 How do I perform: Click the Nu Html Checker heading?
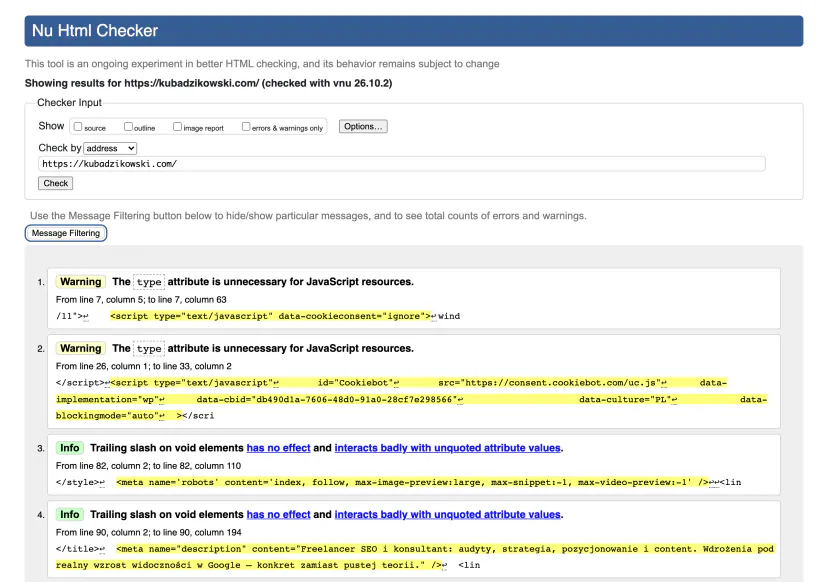point(95,31)
